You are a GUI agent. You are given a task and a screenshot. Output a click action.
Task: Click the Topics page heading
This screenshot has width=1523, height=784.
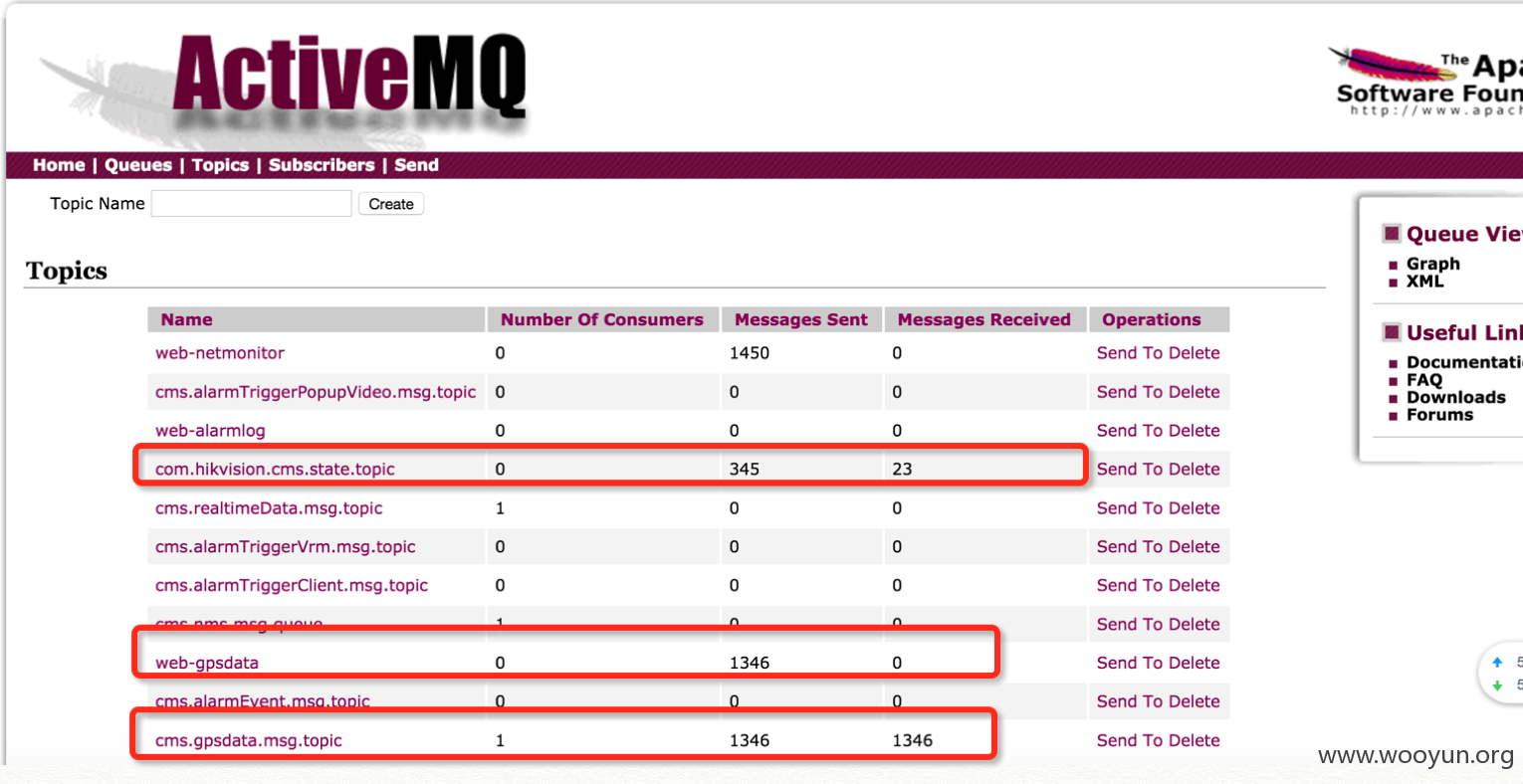tap(67, 271)
